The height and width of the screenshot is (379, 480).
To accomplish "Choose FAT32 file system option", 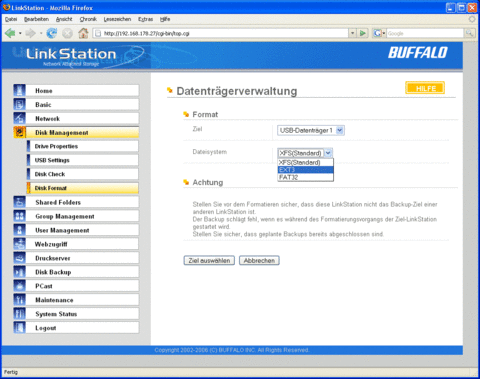I will [x=305, y=177].
